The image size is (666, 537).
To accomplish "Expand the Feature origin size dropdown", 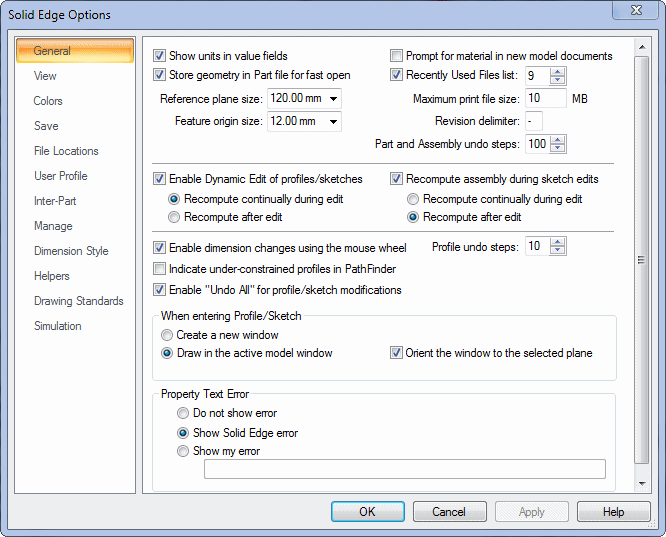I will [332, 121].
